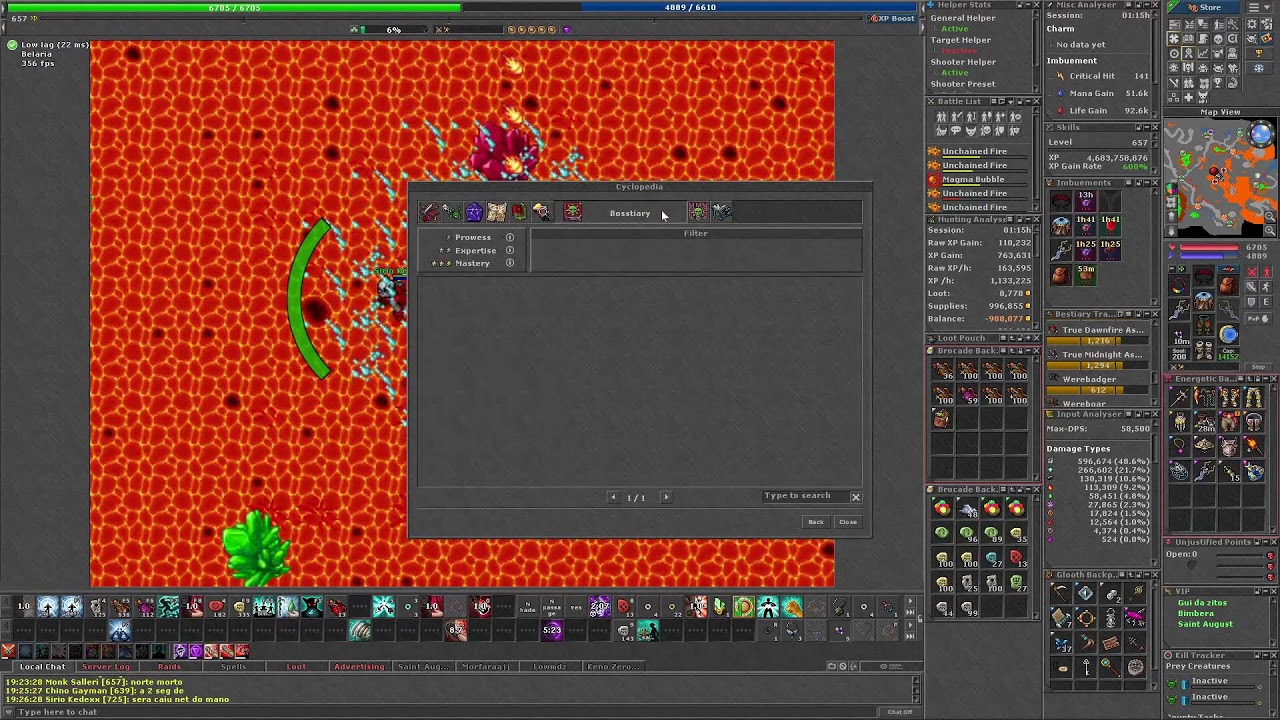
Task: Switch to Advertising chat tab
Action: coord(359,667)
